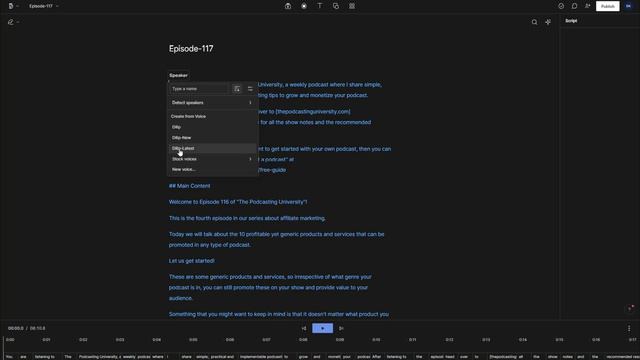Open the media files toolbar icon
Viewport: 640px width, 360px height.
coord(288,6)
